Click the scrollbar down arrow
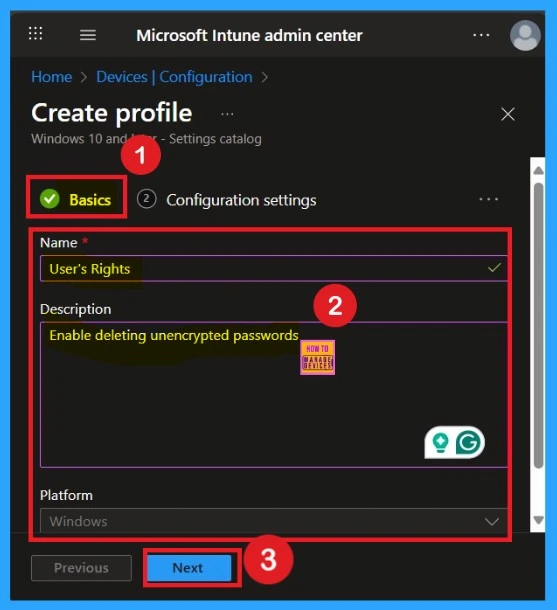557x610 pixels. (x=538, y=520)
